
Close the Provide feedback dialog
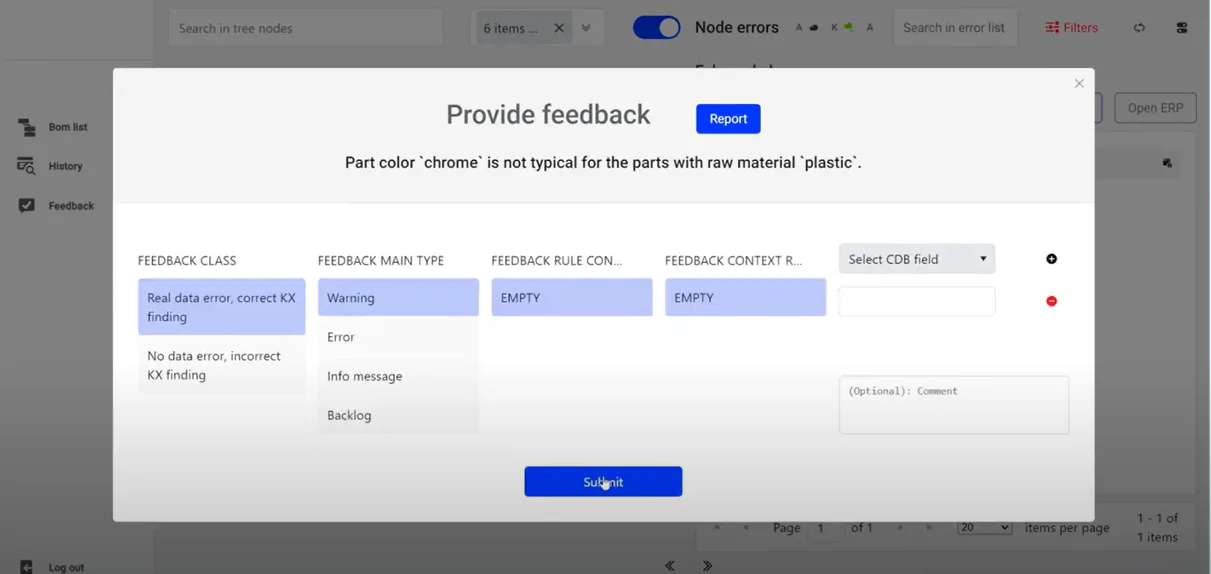tap(1079, 83)
